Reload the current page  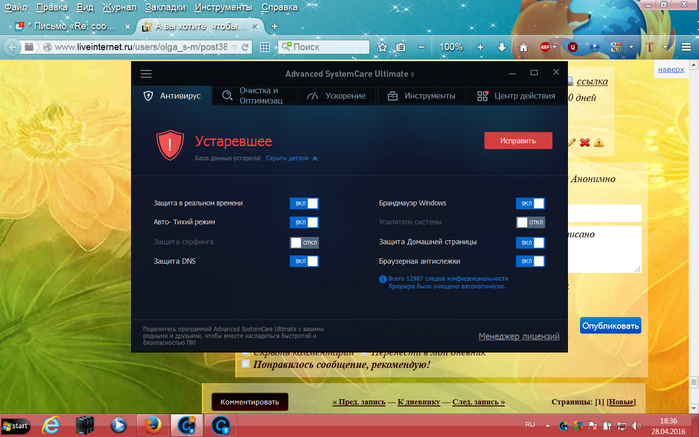[x=245, y=47]
